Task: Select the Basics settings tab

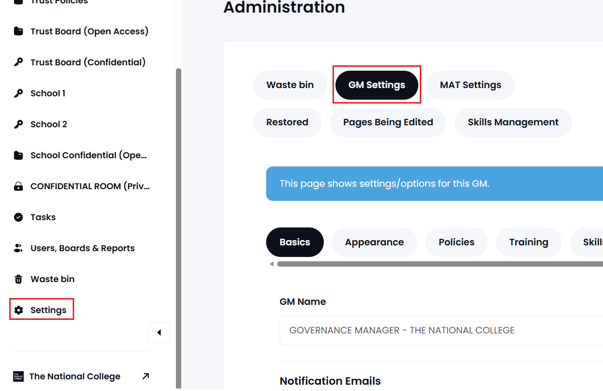Action: click(295, 242)
